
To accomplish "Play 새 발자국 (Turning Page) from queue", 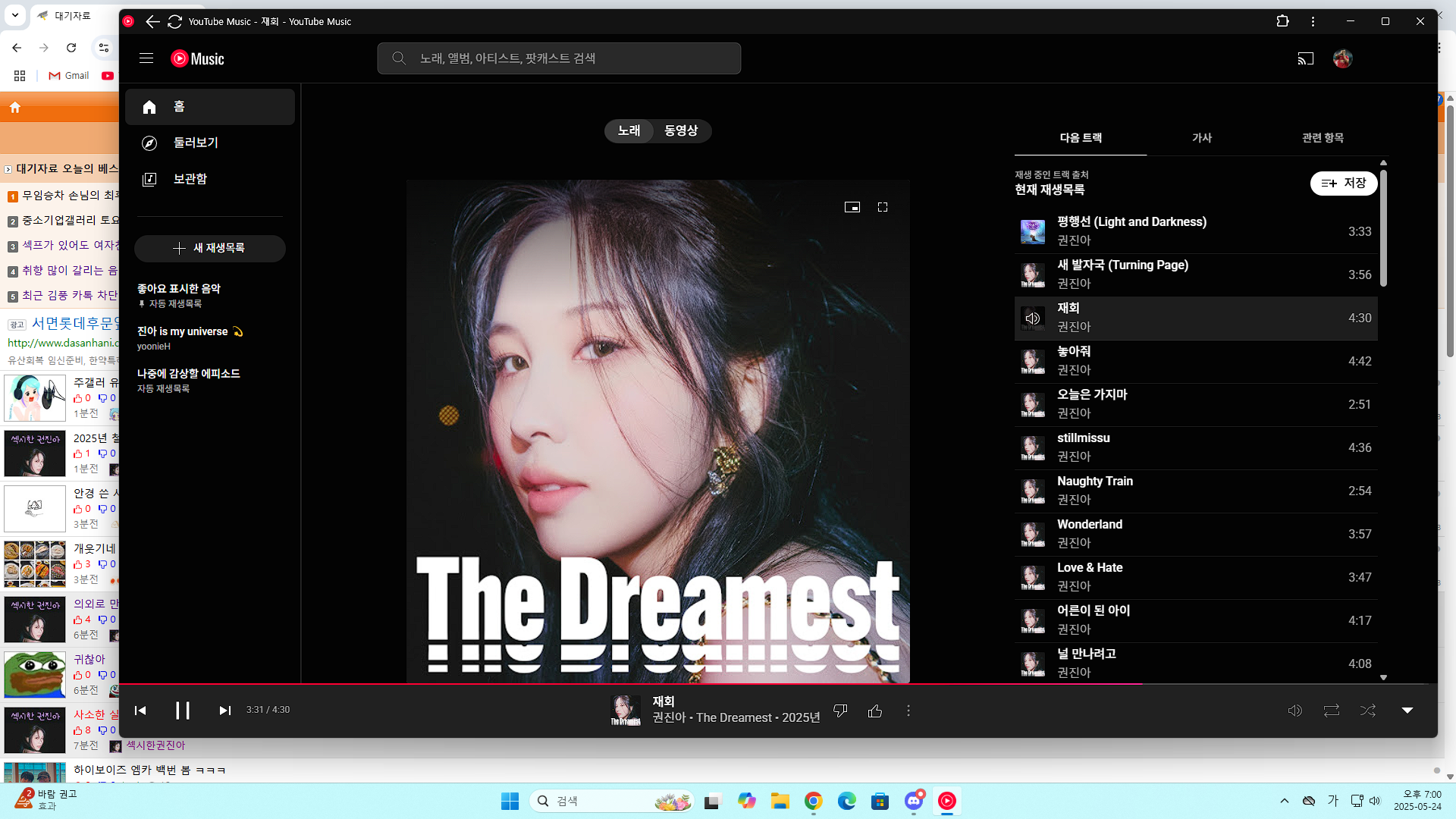I will tap(1196, 275).
